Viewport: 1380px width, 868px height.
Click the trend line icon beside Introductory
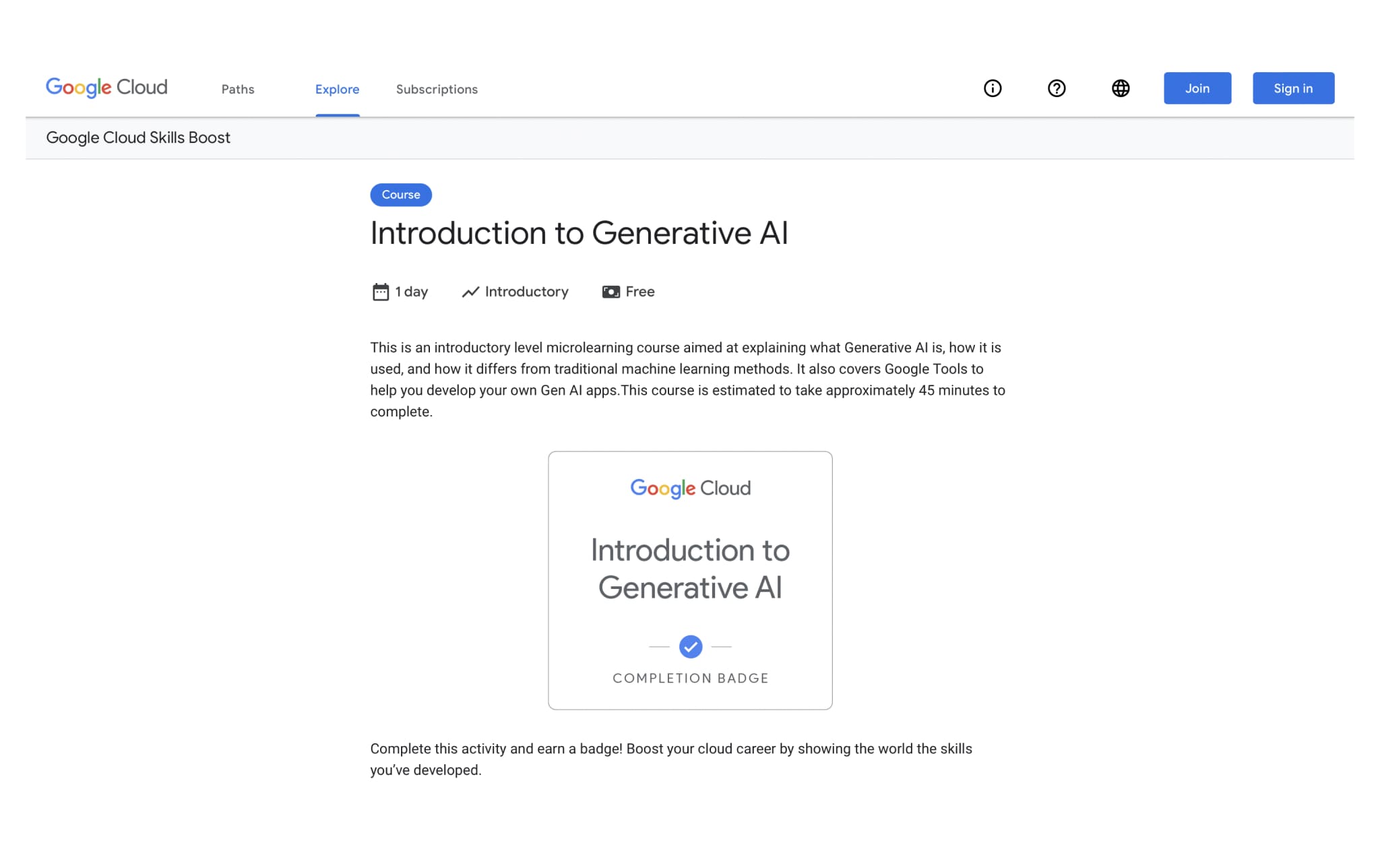[x=470, y=292]
